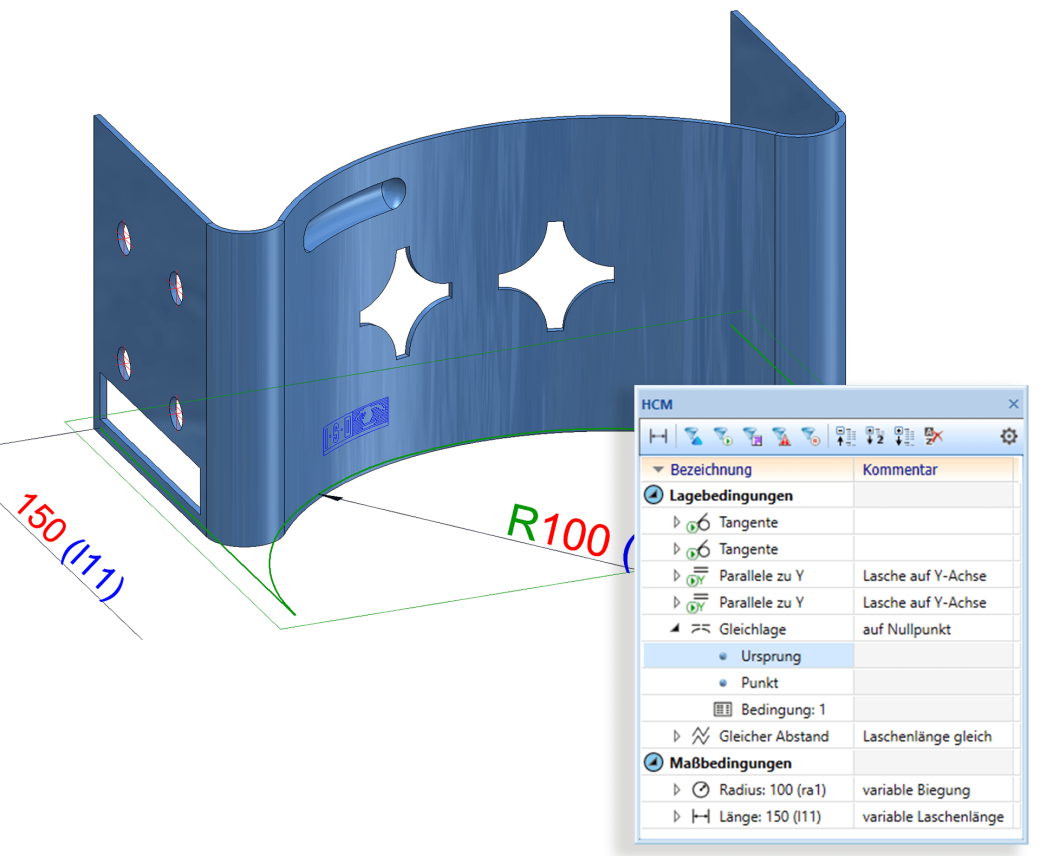
Task: Select the second Tangente label
Action: 748,549
